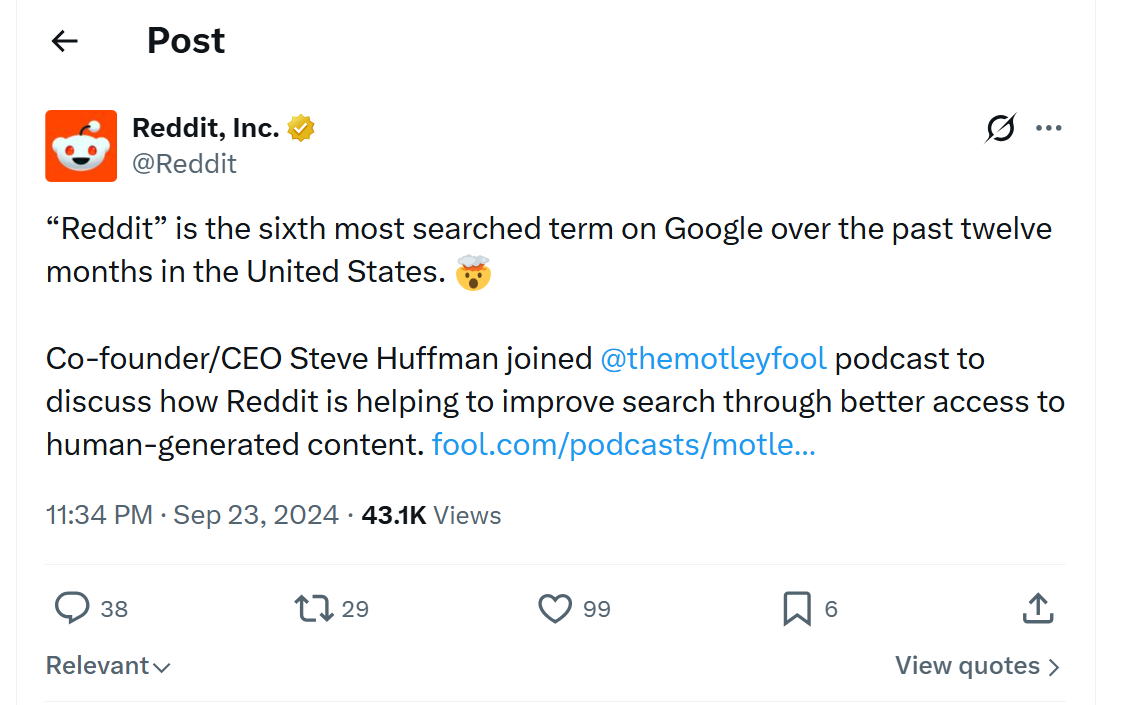This screenshot has height=705, width=1129.
Task: Open the Reddit snoo profile avatar
Action: tap(81, 146)
